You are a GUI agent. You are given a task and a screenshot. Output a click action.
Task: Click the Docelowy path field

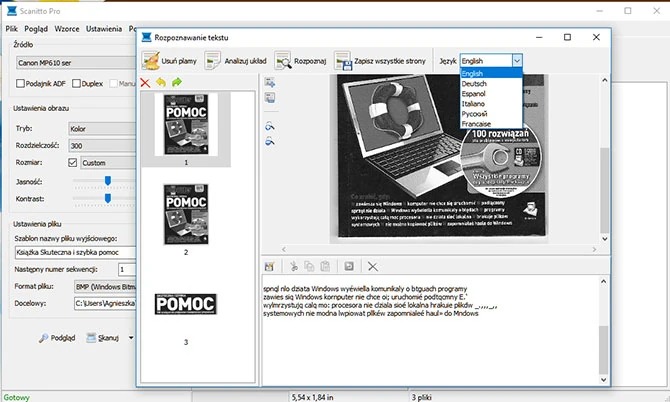[105, 304]
